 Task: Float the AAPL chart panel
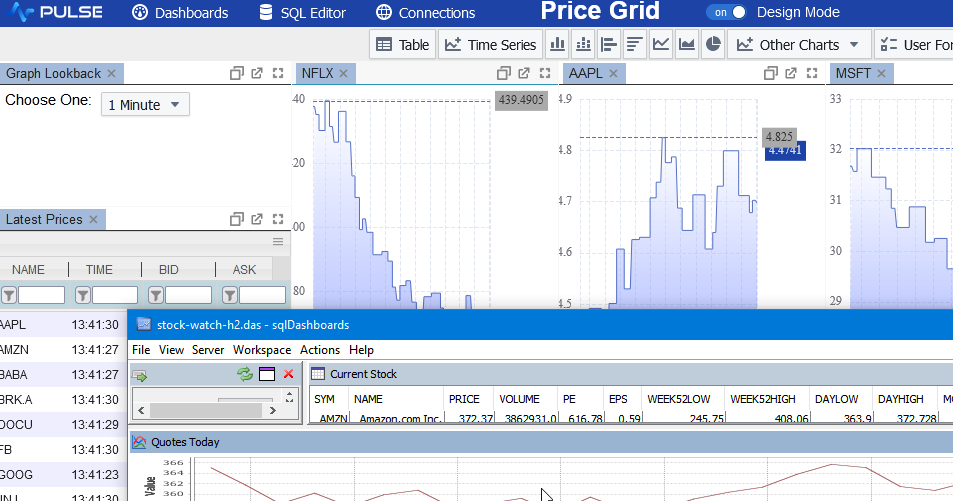[x=770, y=74]
